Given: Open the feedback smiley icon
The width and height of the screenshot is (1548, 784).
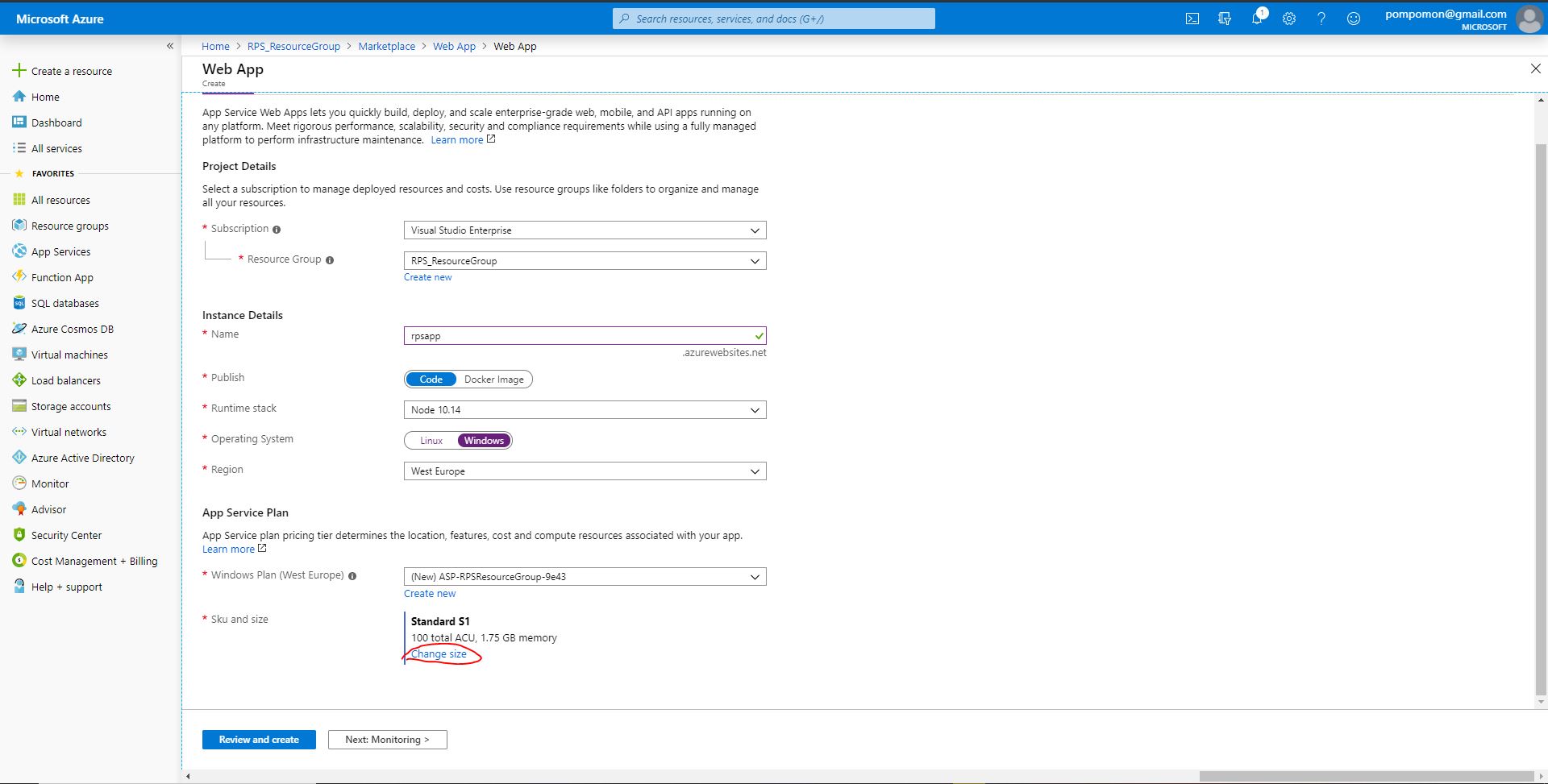Looking at the screenshot, I should [1354, 19].
